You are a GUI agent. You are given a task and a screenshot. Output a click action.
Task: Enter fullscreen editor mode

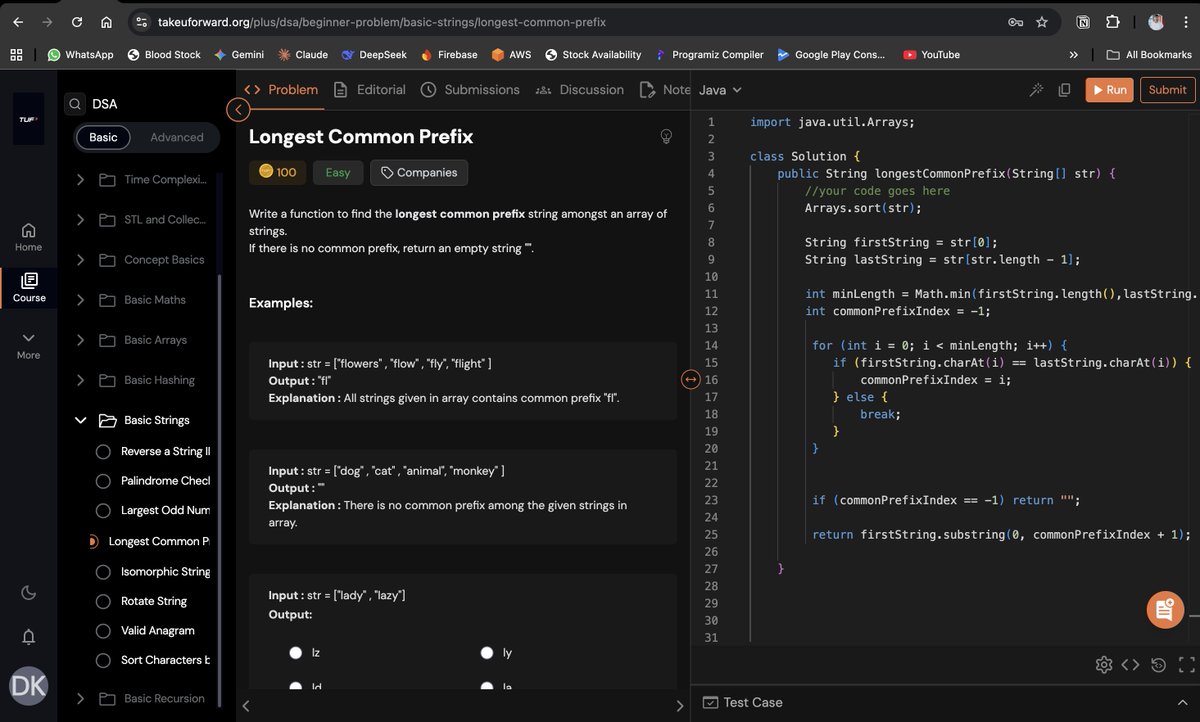[x=1187, y=665]
